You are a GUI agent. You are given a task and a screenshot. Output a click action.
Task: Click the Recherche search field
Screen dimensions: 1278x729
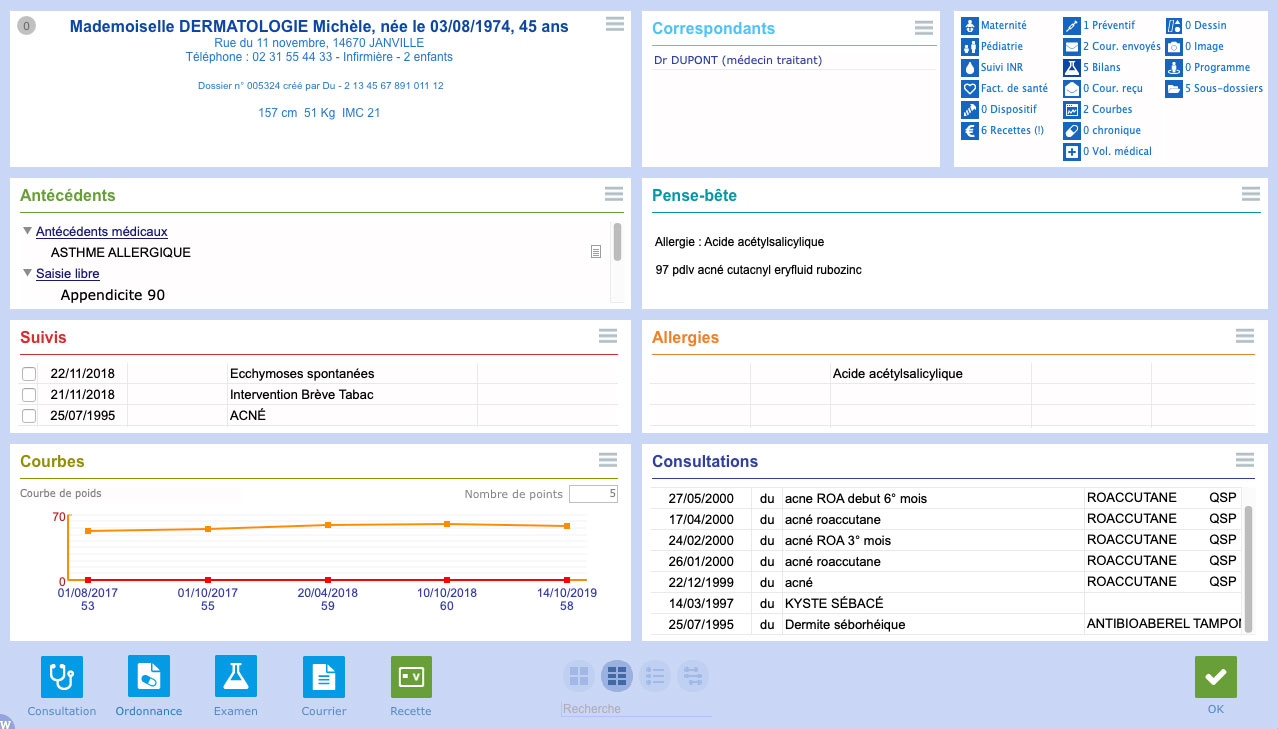tap(636, 709)
